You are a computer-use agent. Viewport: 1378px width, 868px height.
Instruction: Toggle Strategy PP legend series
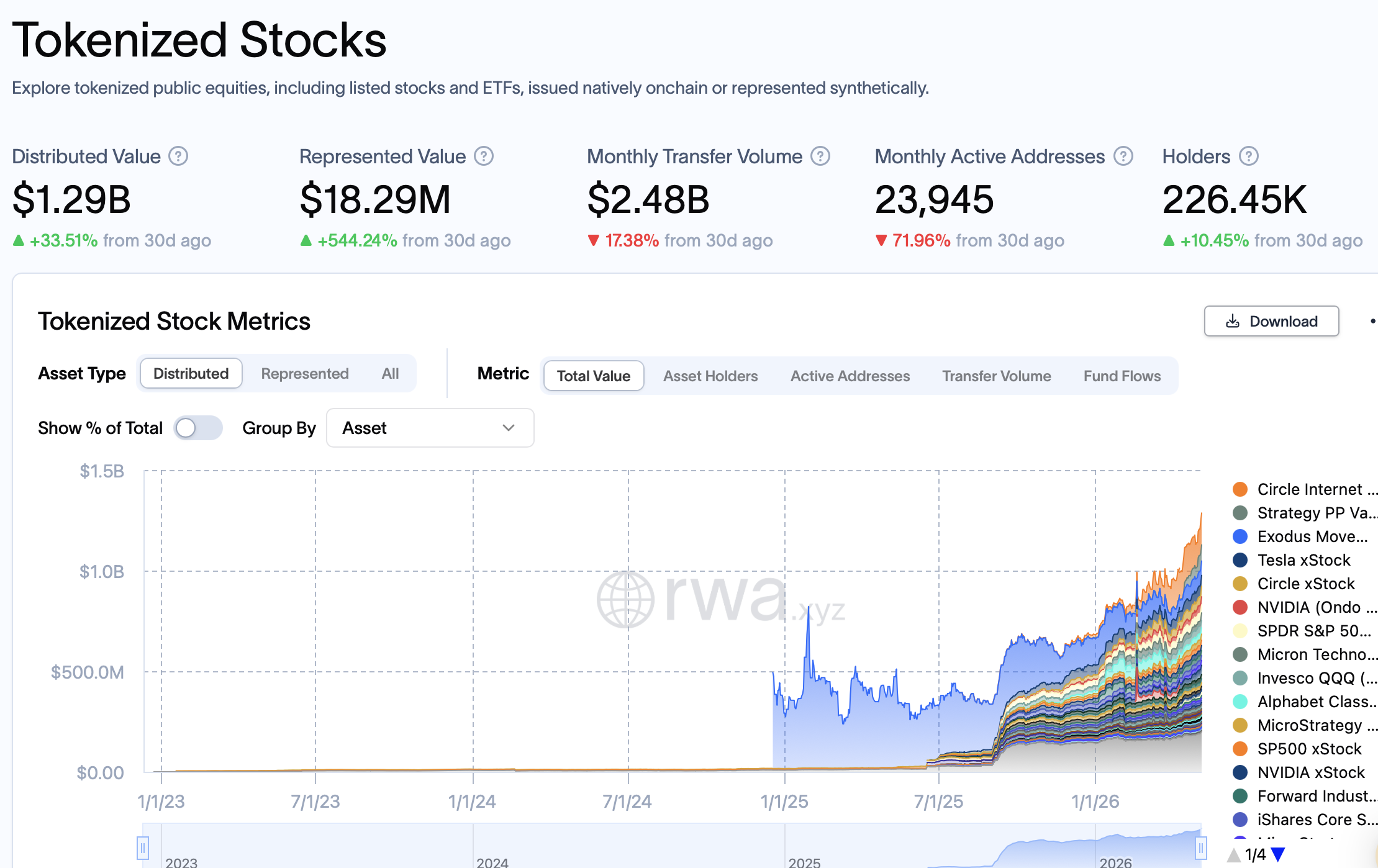[x=1305, y=513]
